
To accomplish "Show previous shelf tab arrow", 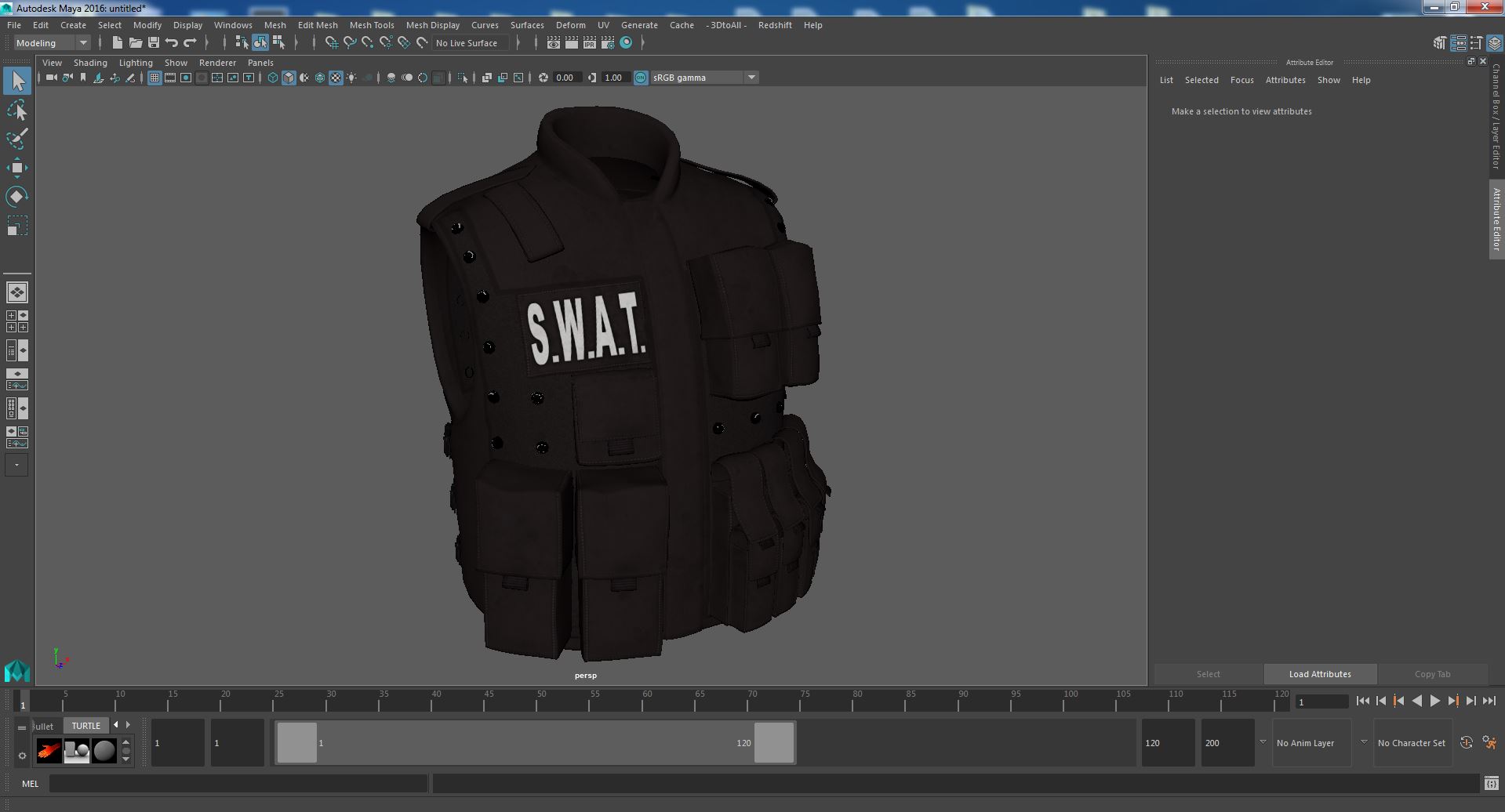I will pos(116,725).
